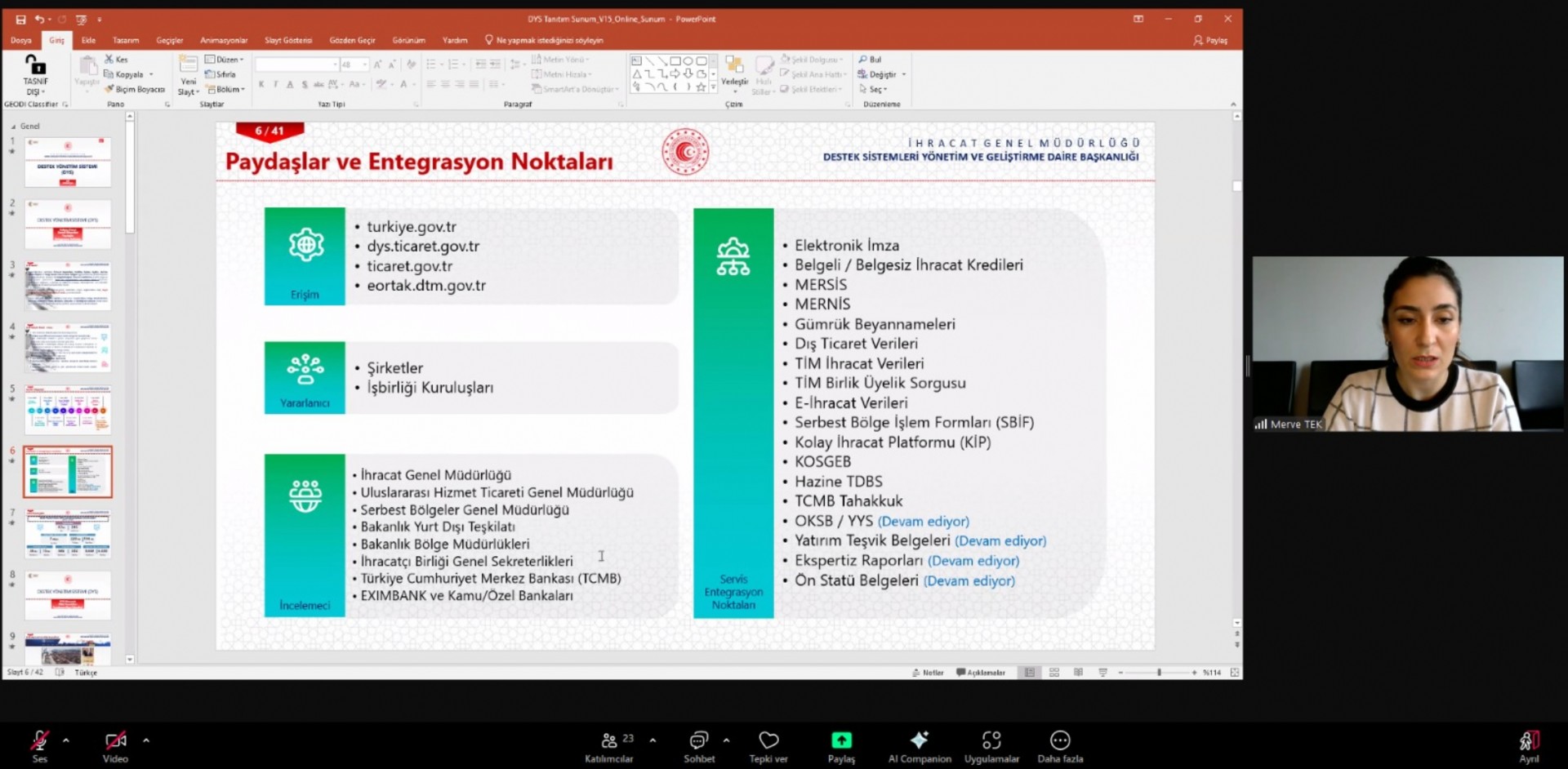Click the green Paylaş share screen button

[841, 746]
